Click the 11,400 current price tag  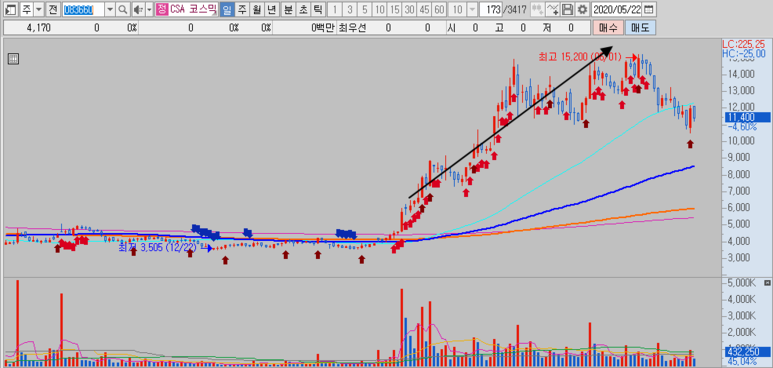(747, 117)
